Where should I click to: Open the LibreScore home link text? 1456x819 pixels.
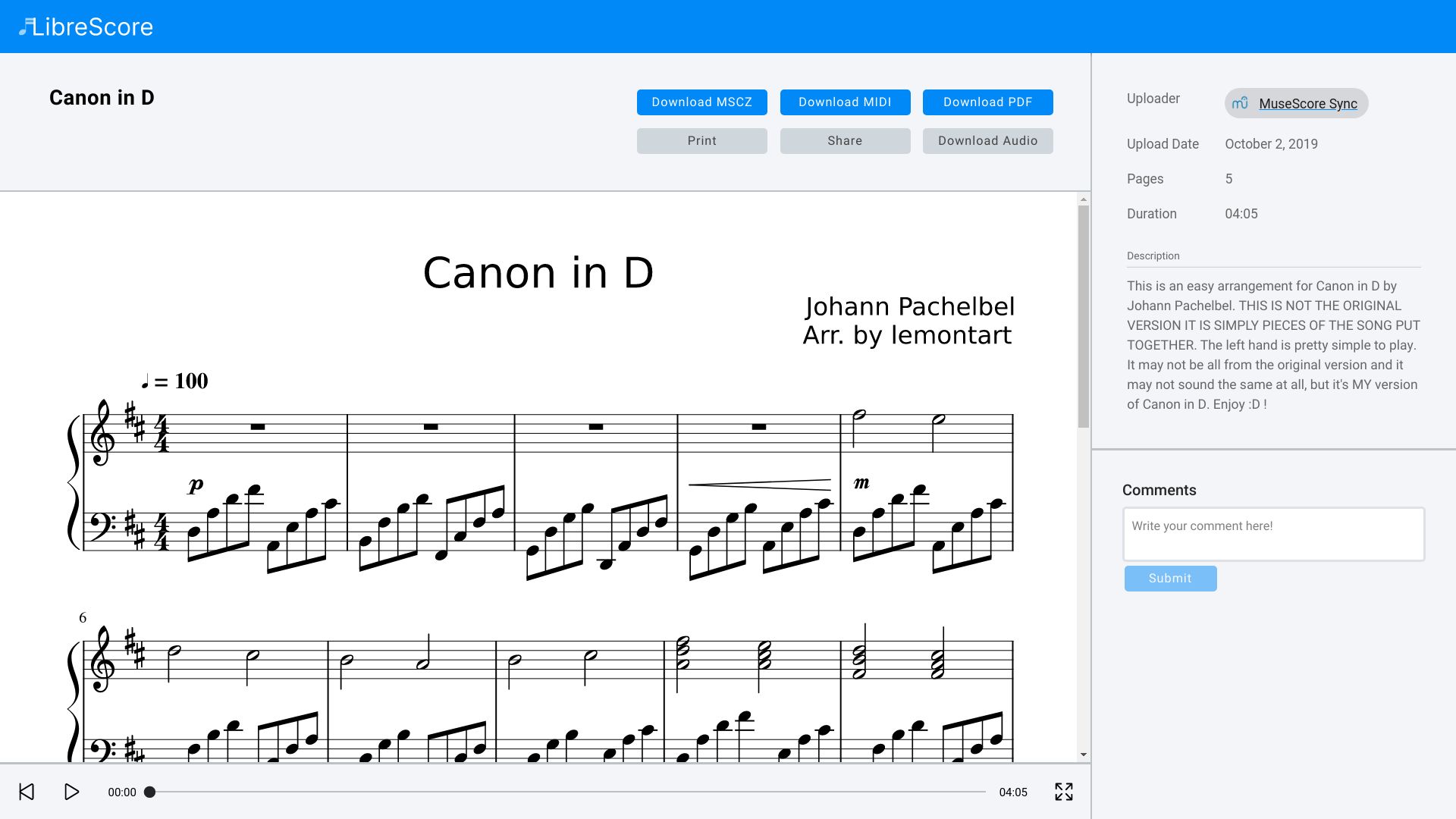coord(93,27)
